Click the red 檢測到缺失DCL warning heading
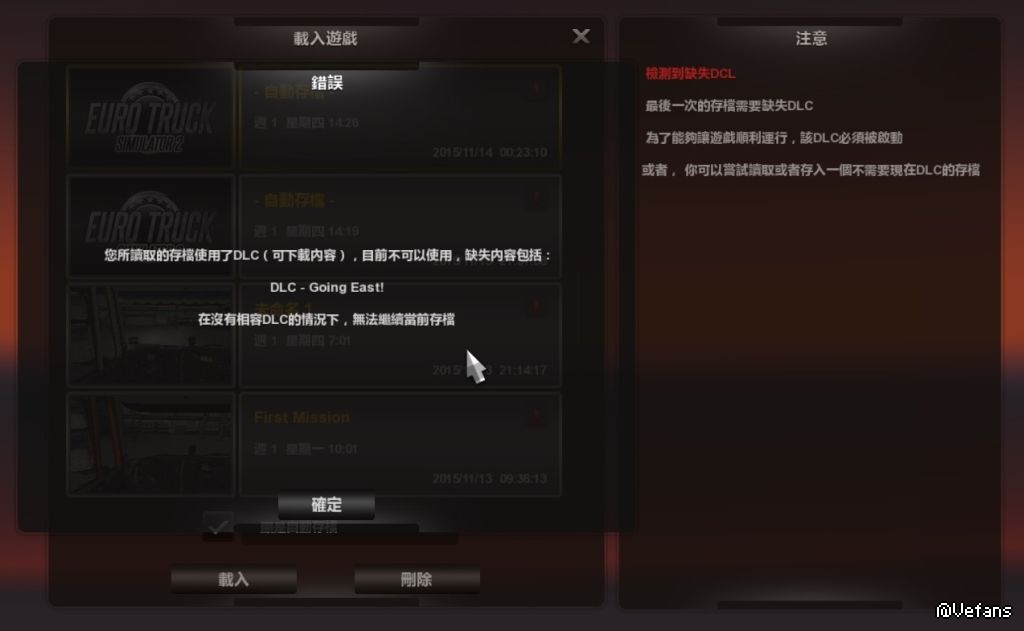The height and width of the screenshot is (631, 1024). point(690,74)
